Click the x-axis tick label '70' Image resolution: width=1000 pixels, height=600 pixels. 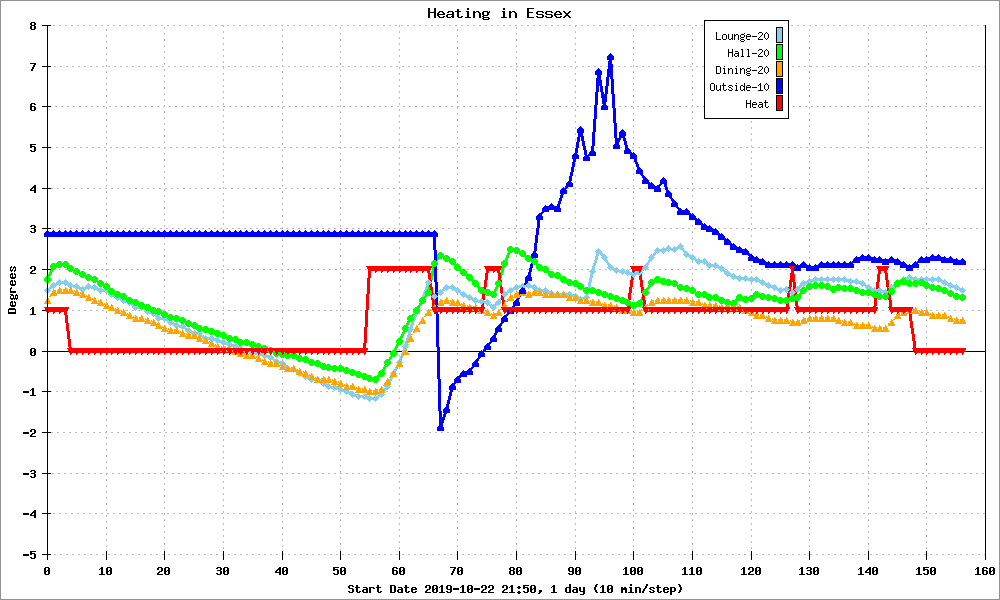[x=457, y=571]
